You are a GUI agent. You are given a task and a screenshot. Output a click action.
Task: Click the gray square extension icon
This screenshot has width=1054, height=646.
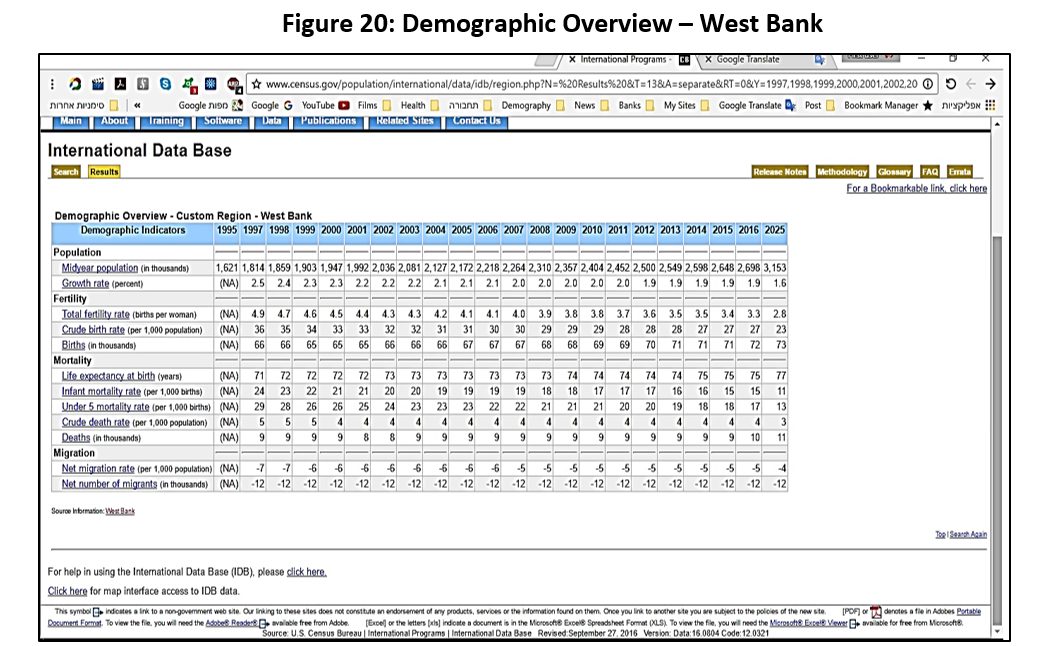143,84
